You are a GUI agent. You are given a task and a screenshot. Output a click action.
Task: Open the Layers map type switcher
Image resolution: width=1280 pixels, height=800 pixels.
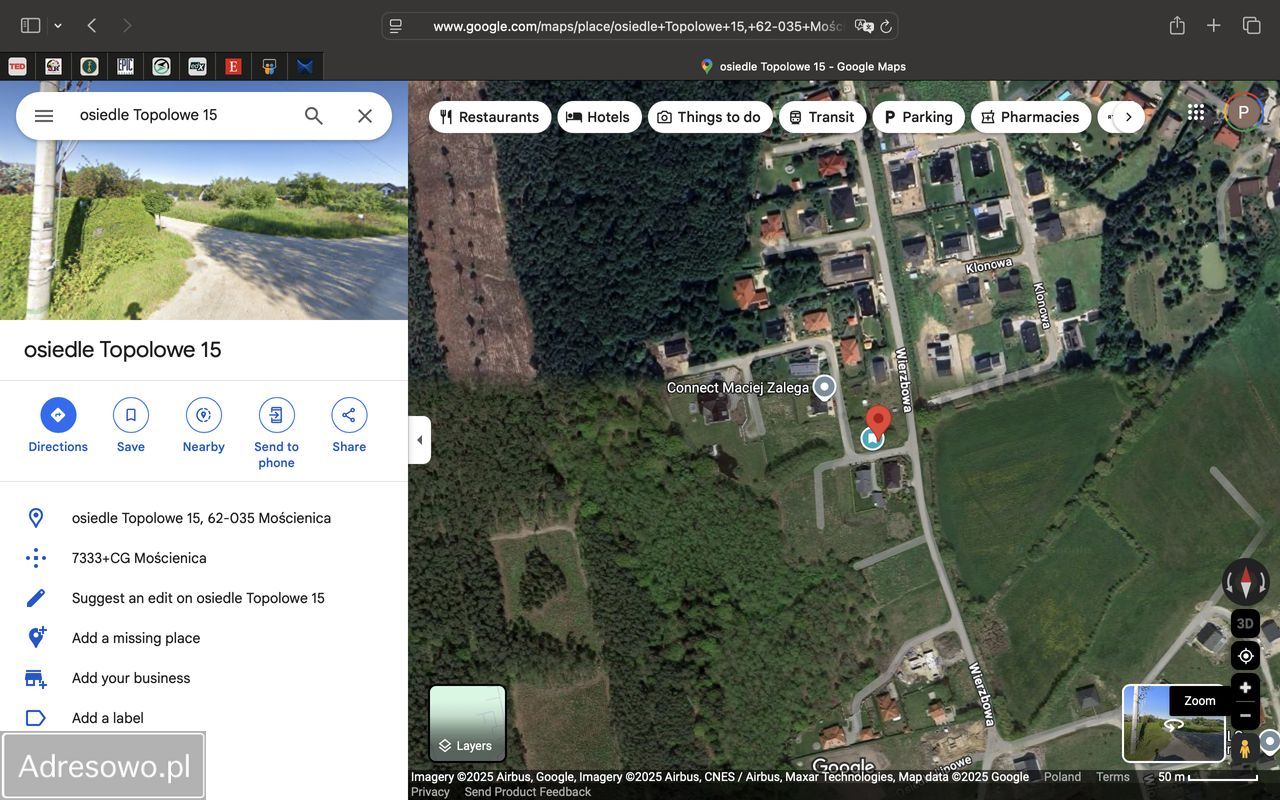pyautogui.click(x=467, y=723)
